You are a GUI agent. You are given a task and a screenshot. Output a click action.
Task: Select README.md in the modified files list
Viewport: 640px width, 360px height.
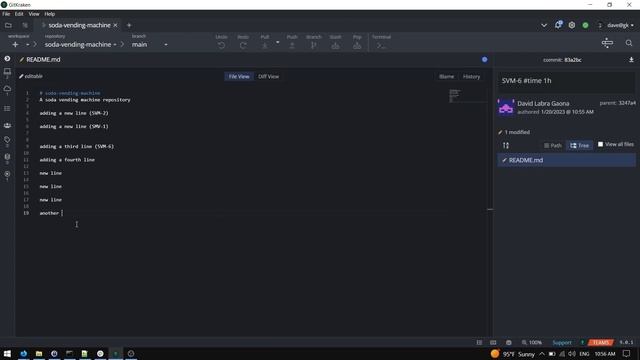click(567, 160)
